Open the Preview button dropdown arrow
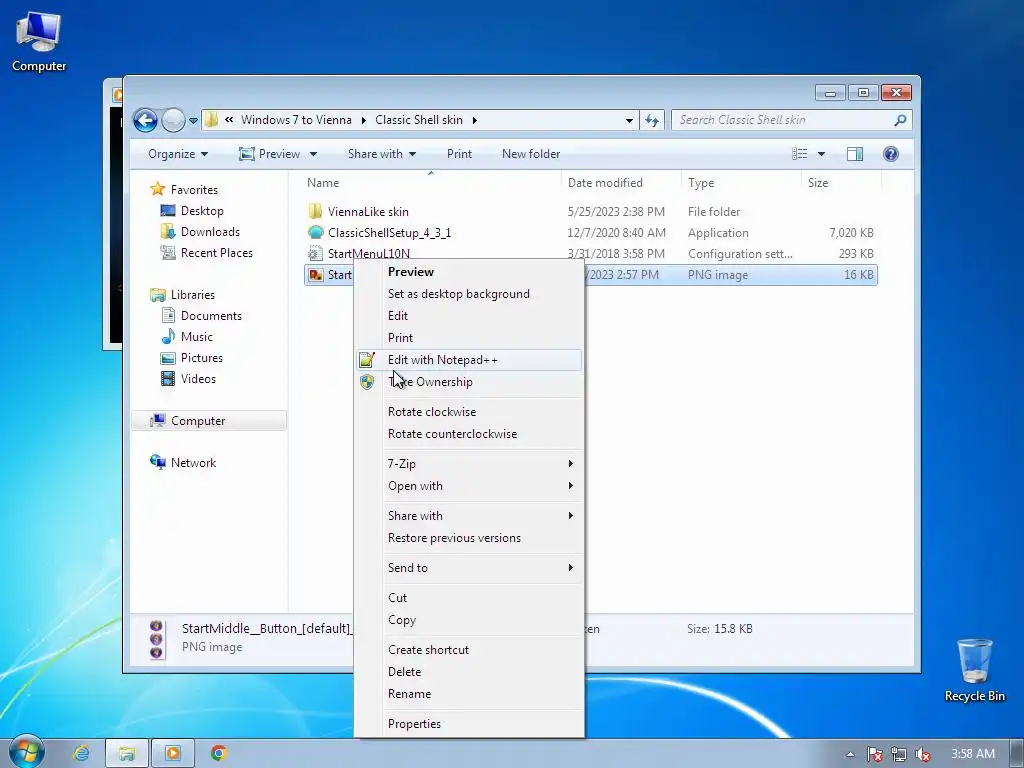Image resolution: width=1024 pixels, height=768 pixels. (313, 154)
